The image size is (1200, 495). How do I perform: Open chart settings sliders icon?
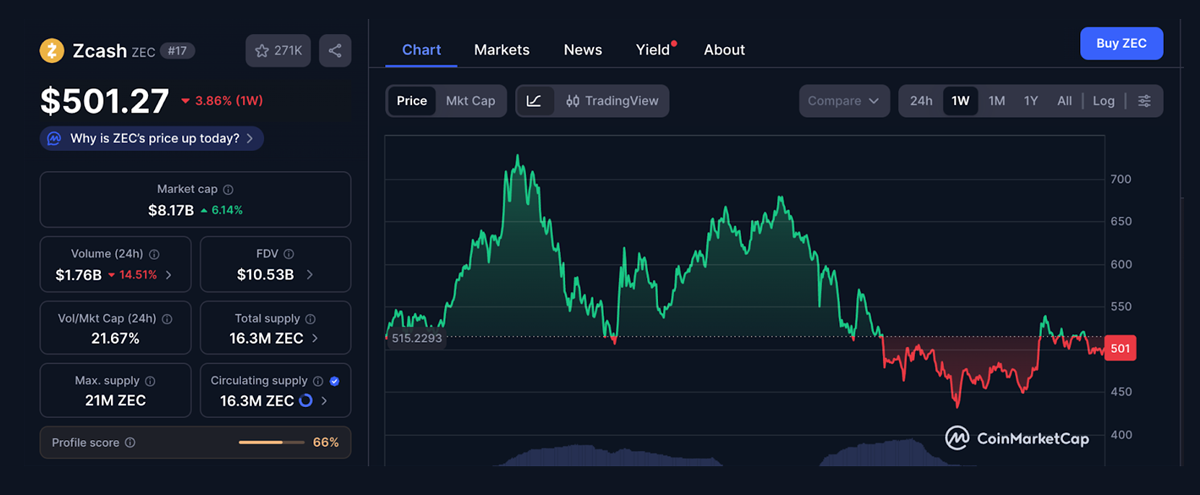pos(1145,101)
